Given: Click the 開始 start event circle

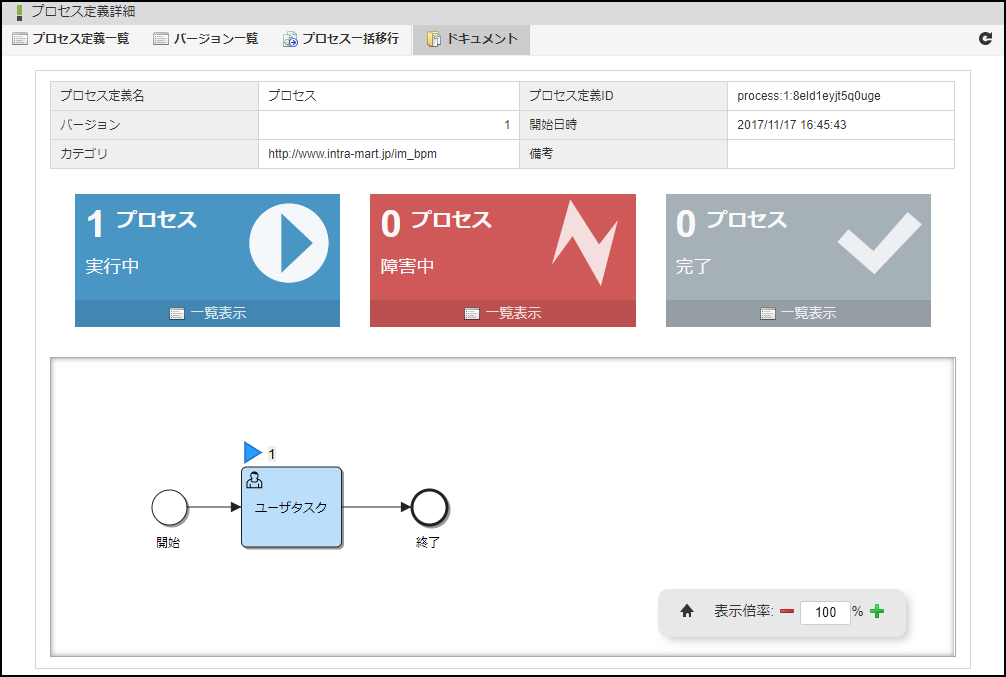Looking at the screenshot, I should click(170, 507).
